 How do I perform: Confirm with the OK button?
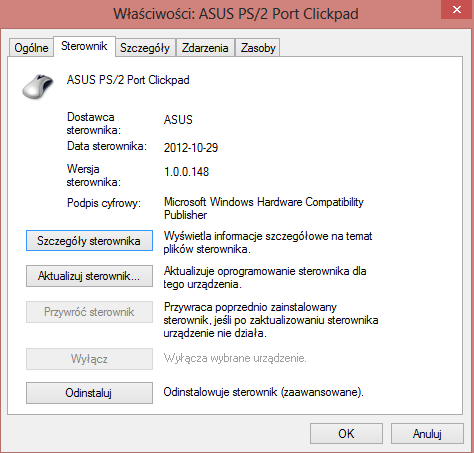(346, 434)
